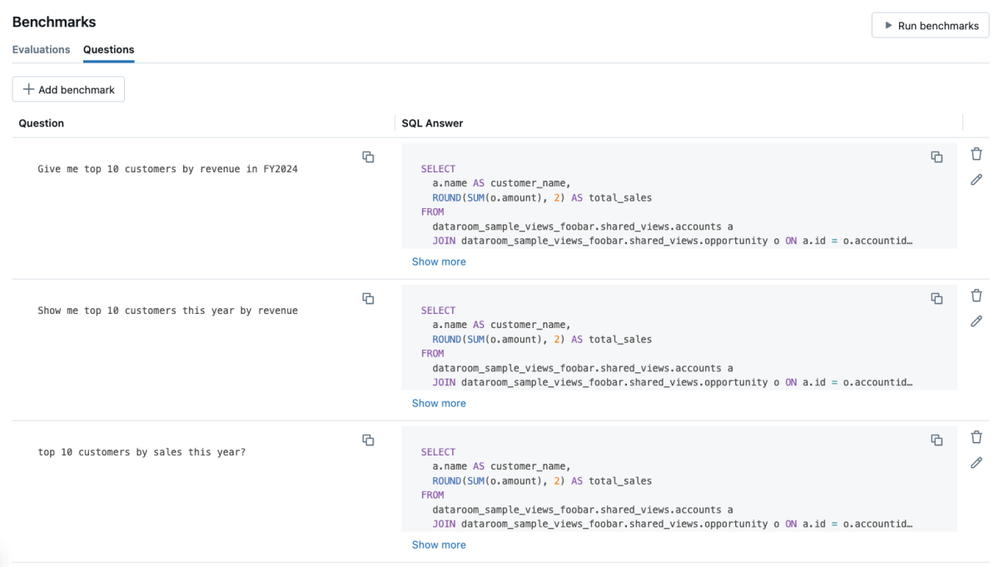The width and height of the screenshot is (999, 567).
Task: Copy SQL answer for FY2024 revenue question
Action: [936, 157]
